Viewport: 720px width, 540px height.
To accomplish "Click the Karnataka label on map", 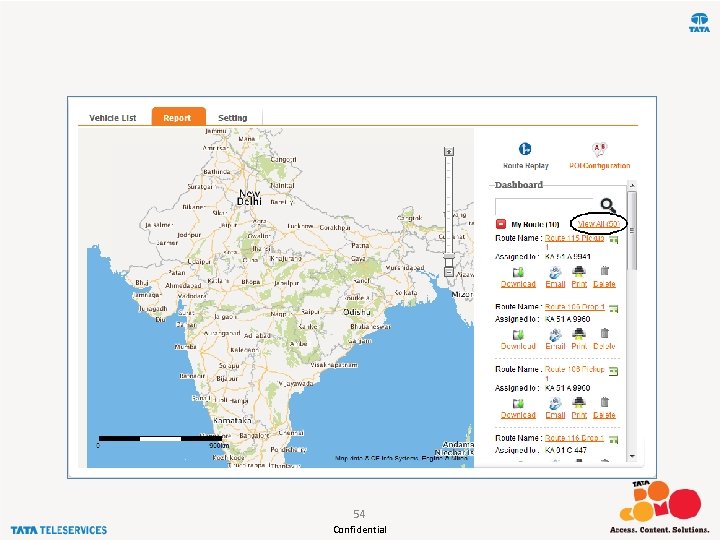I will (x=232, y=420).
